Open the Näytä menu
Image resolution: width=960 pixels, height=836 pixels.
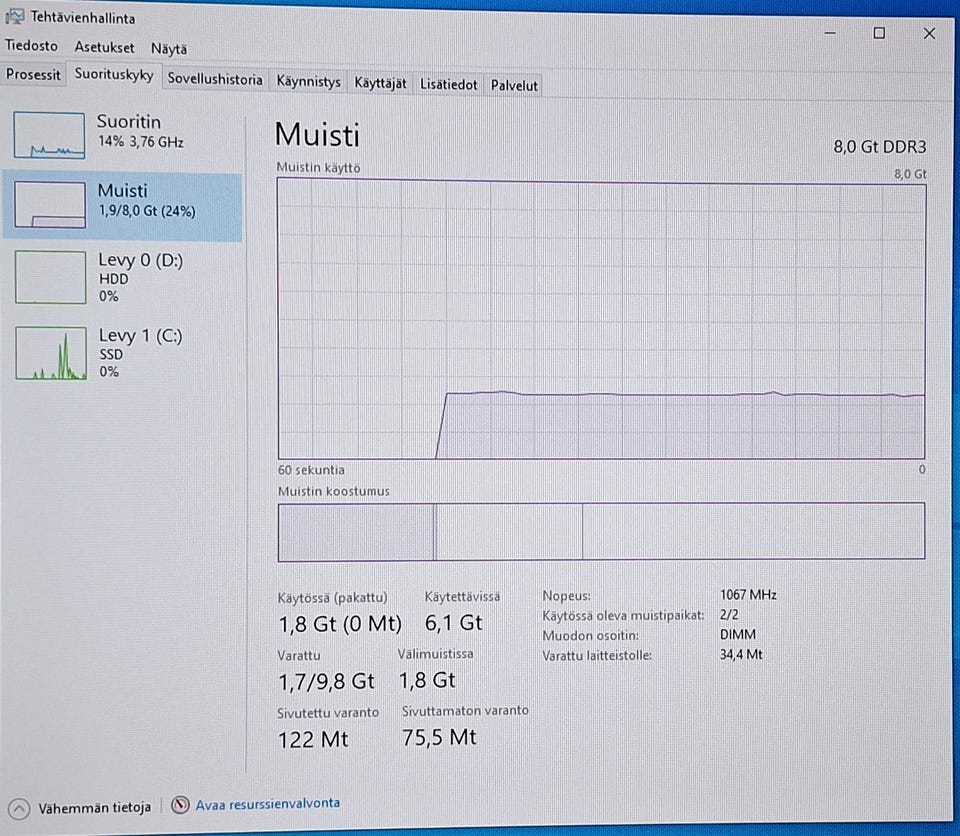168,48
